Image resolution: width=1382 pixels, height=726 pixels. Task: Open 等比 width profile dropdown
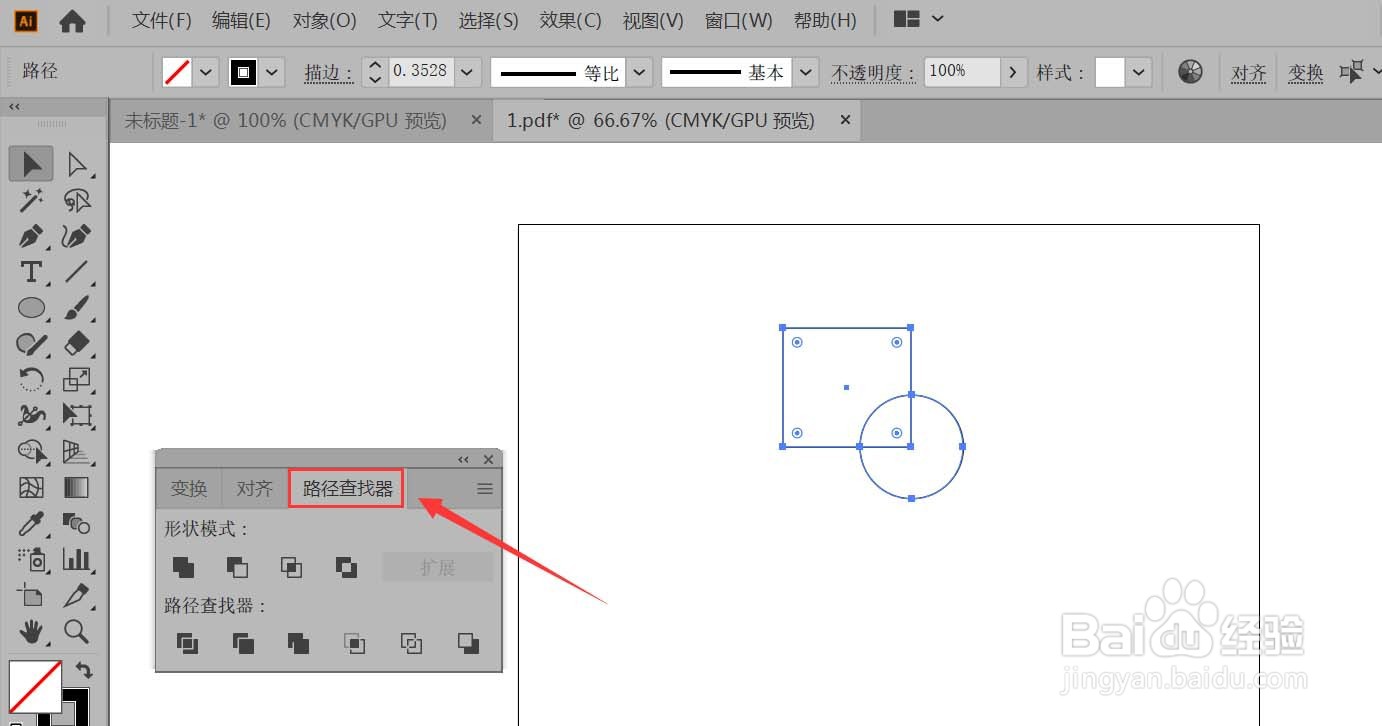pyautogui.click(x=640, y=72)
